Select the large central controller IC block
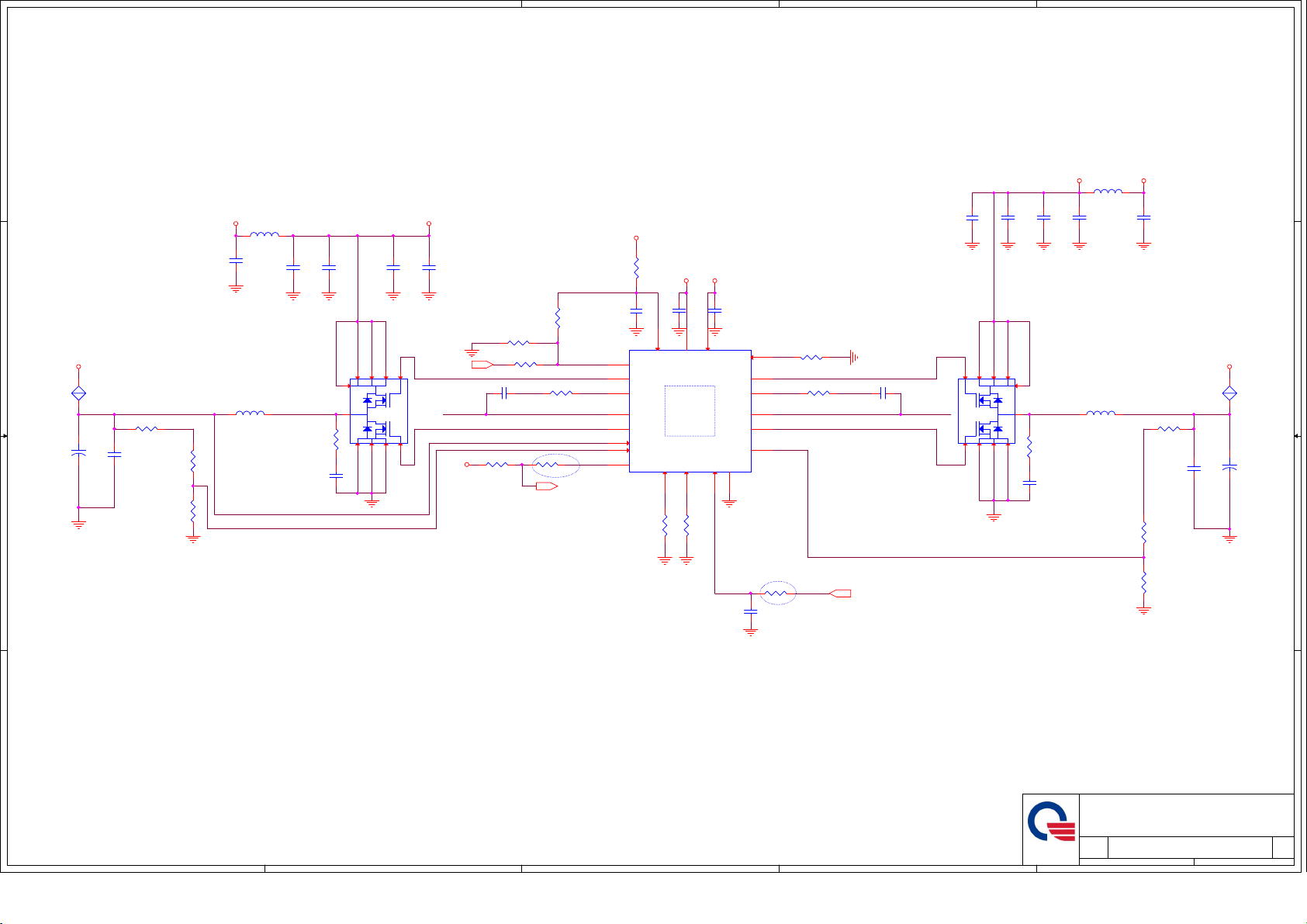 pyautogui.click(x=690, y=410)
